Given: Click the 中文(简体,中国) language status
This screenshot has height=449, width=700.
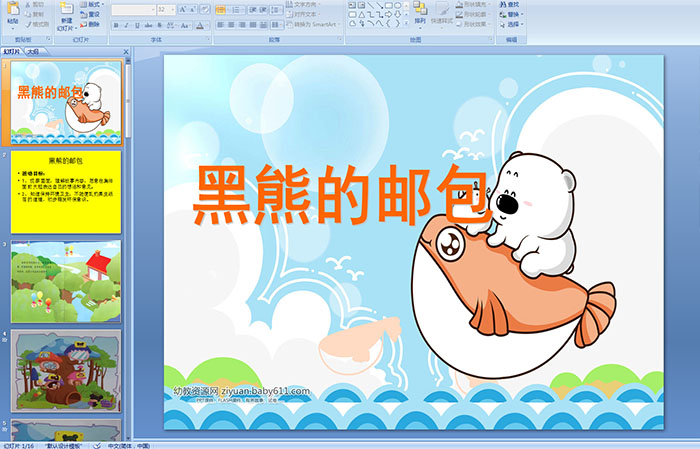Looking at the screenshot, I should (129, 445).
